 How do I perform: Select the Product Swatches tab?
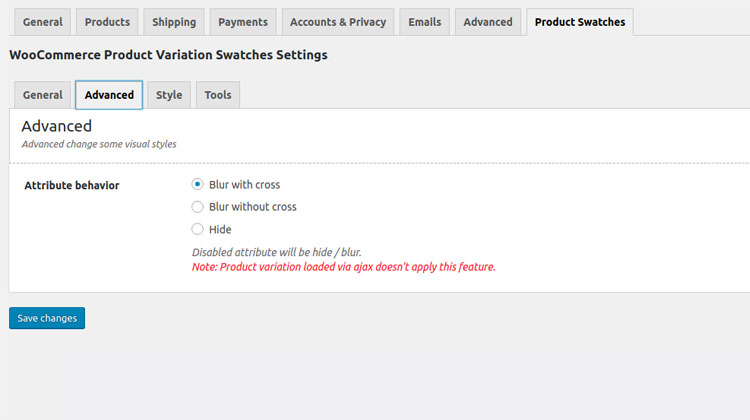pyautogui.click(x=580, y=22)
